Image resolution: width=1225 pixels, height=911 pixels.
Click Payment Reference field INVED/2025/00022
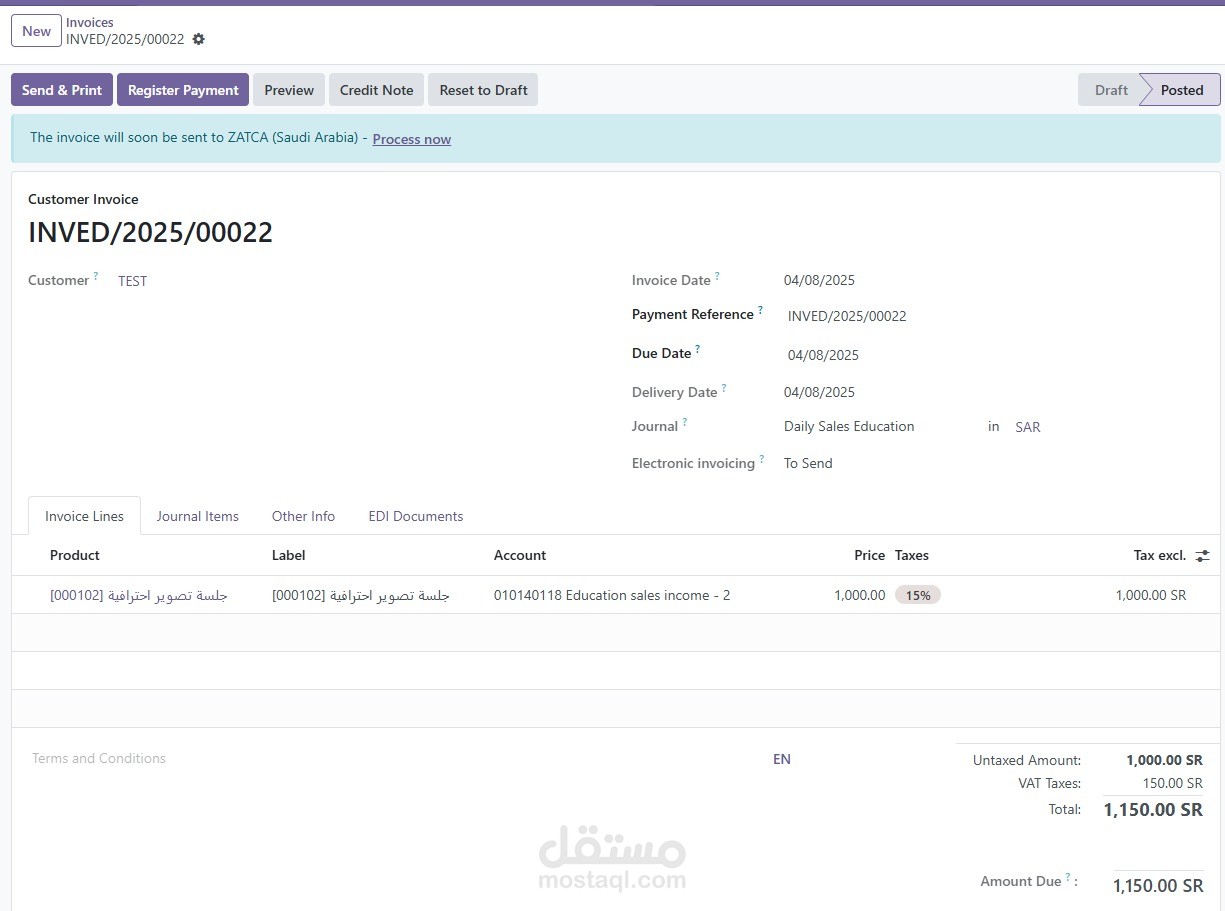847,316
